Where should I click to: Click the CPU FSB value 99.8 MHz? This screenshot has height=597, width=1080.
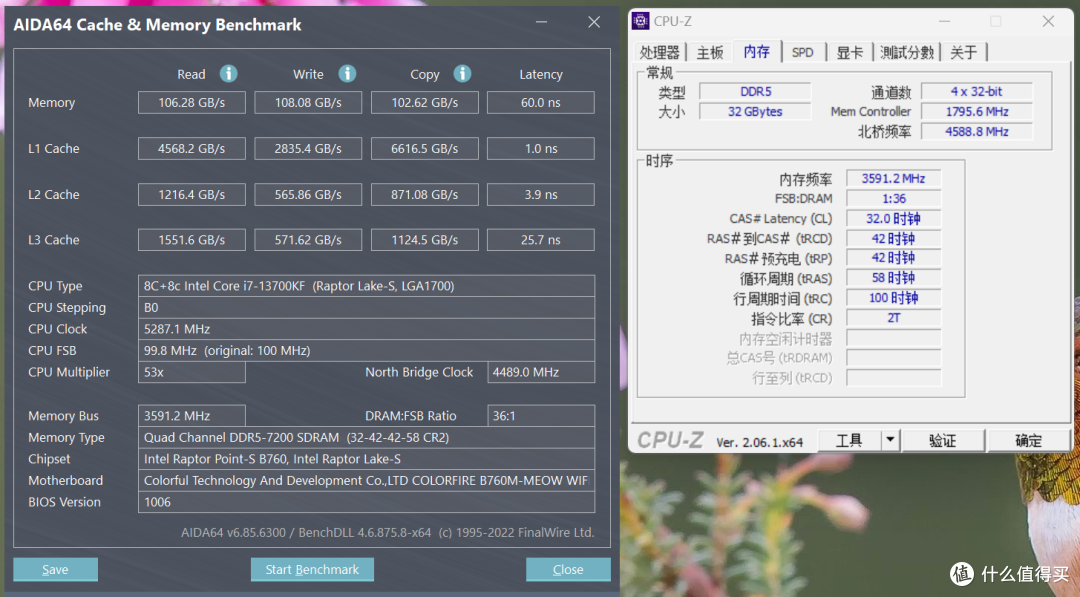(x=366, y=350)
